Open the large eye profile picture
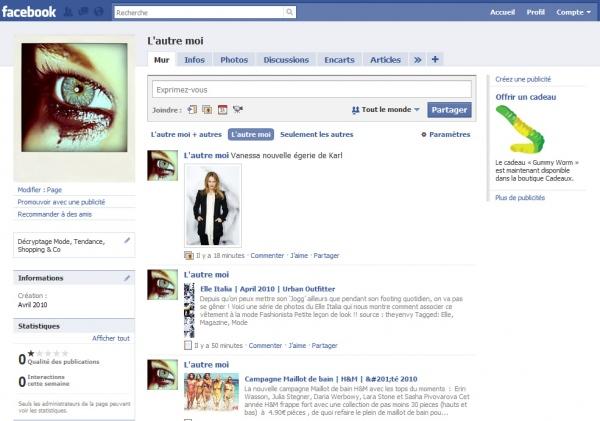600x421 pixels. point(74,97)
